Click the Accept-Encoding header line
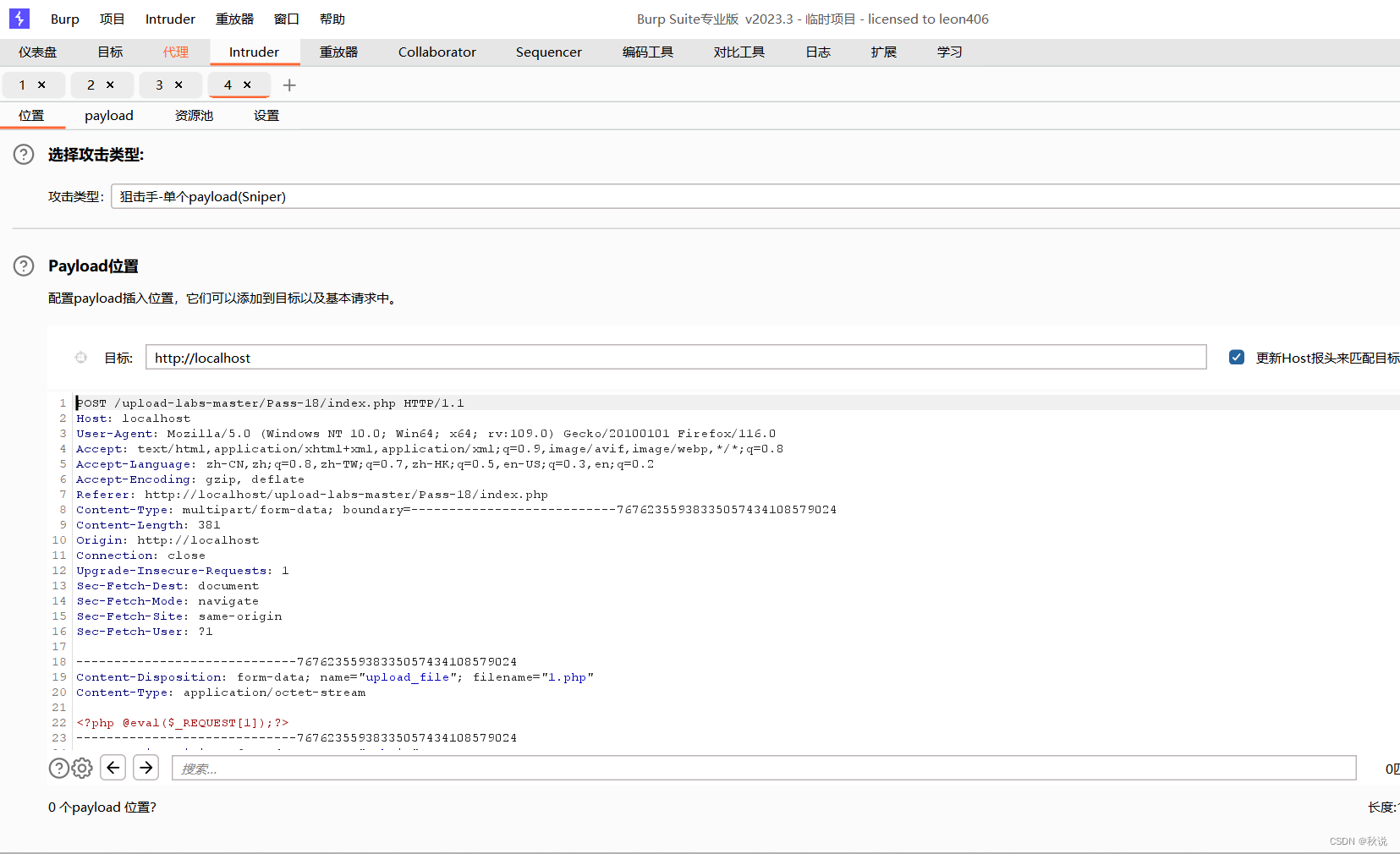The image size is (1400, 854). coord(190,479)
